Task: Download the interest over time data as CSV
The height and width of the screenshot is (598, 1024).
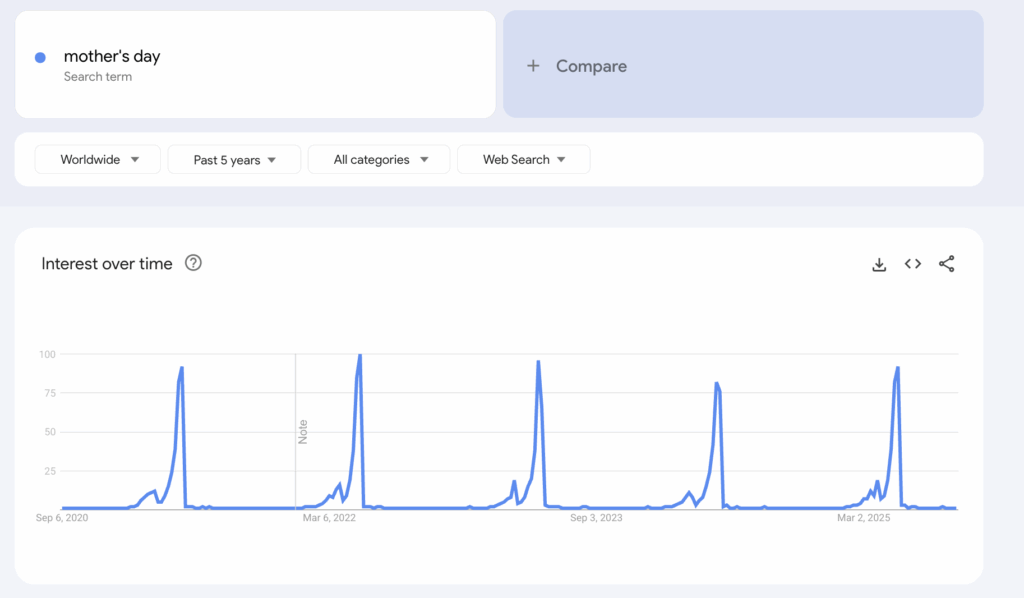Action: (x=879, y=264)
